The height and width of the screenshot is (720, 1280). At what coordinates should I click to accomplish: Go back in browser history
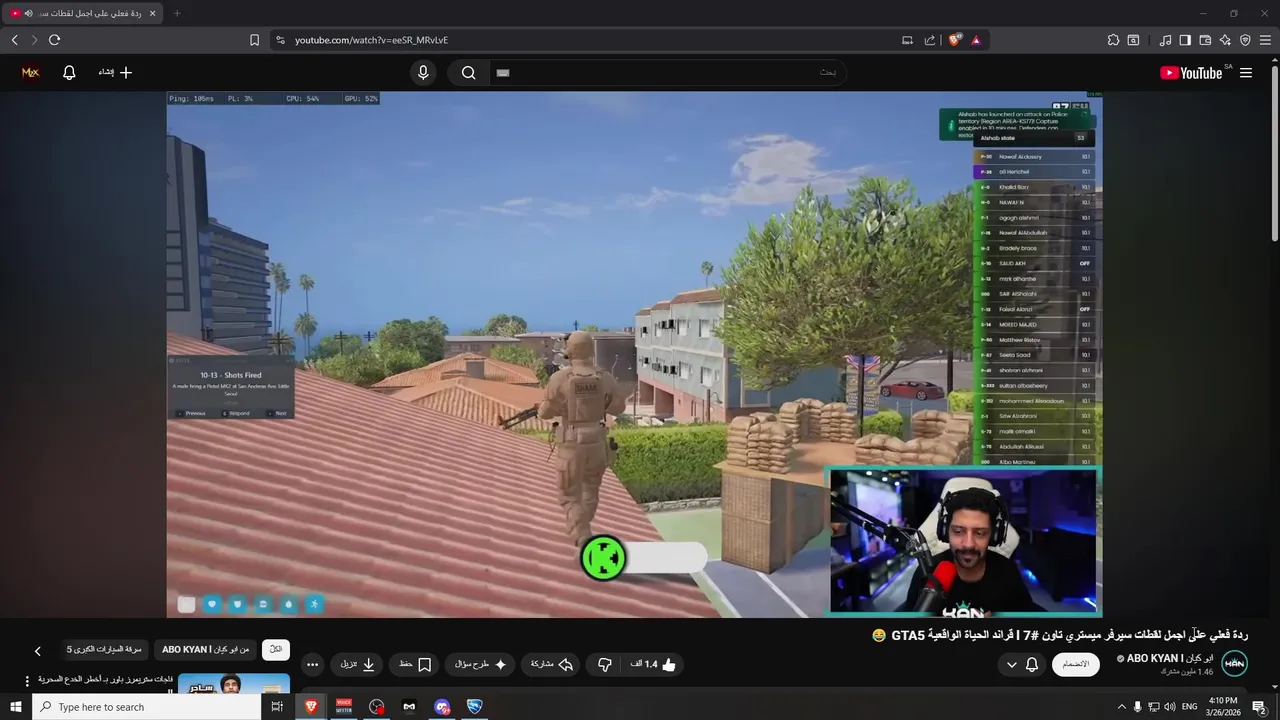[x=14, y=40]
